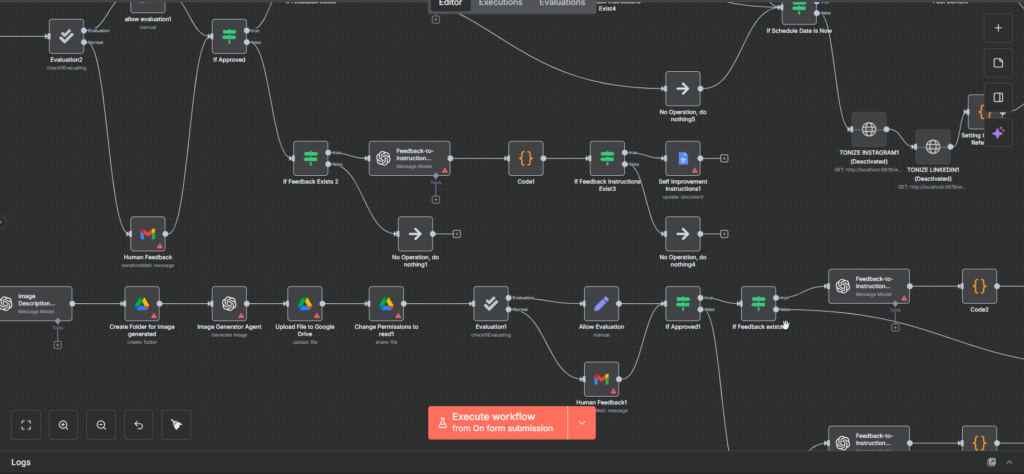Add node after Self Improvement Instructions1

tap(724, 159)
